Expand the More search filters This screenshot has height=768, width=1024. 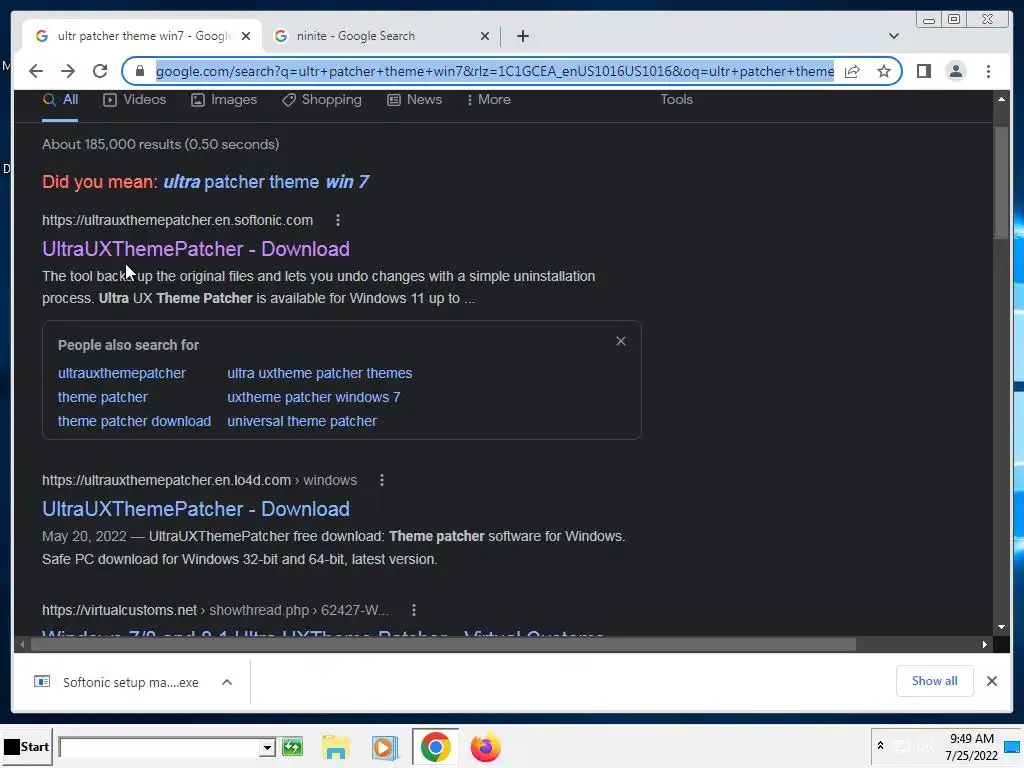489,100
